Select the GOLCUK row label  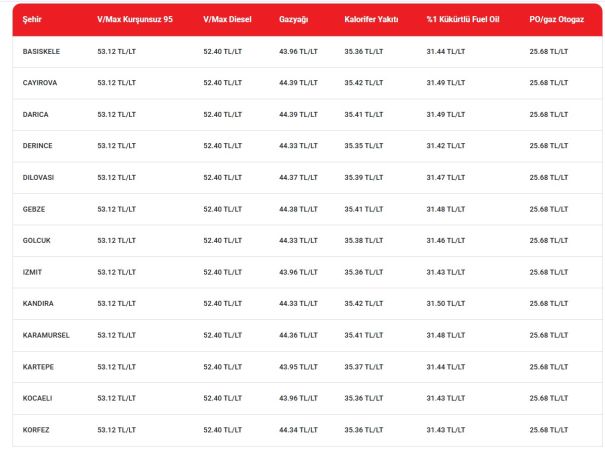tap(37, 240)
